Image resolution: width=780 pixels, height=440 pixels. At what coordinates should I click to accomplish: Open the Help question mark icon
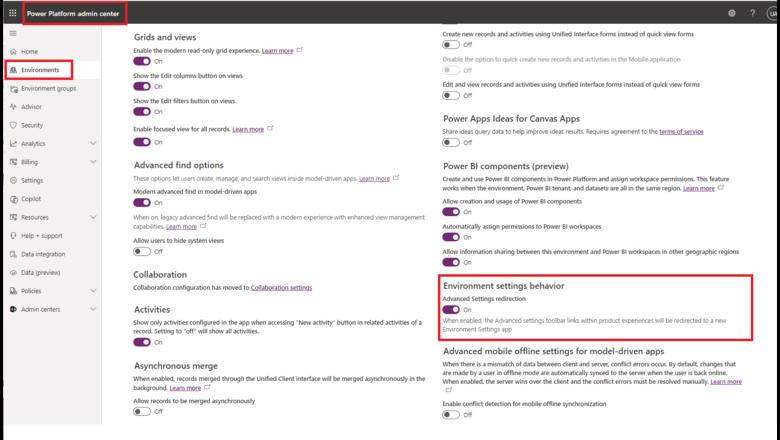752,13
